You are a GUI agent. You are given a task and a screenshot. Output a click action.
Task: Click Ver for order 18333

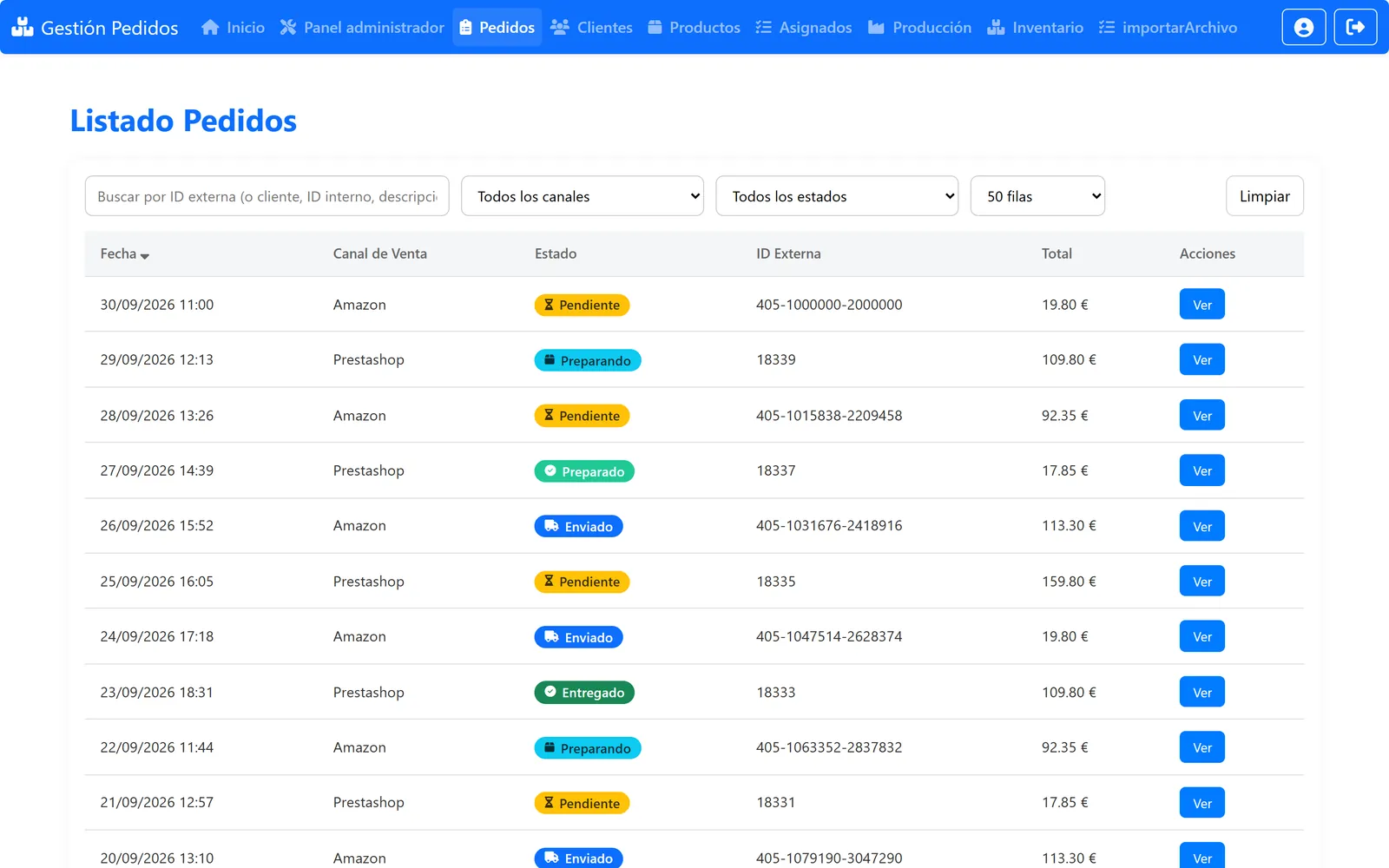click(1202, 693)
